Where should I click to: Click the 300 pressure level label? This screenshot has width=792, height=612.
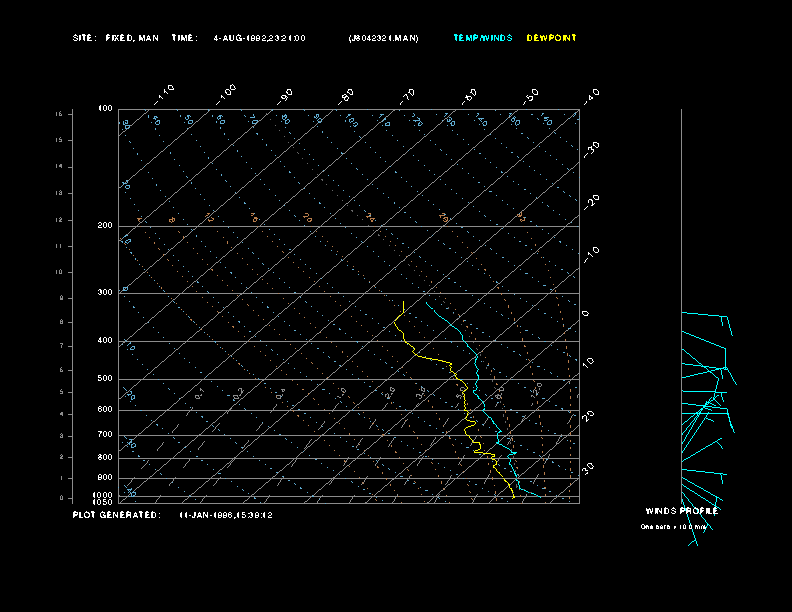coord(105,292)
